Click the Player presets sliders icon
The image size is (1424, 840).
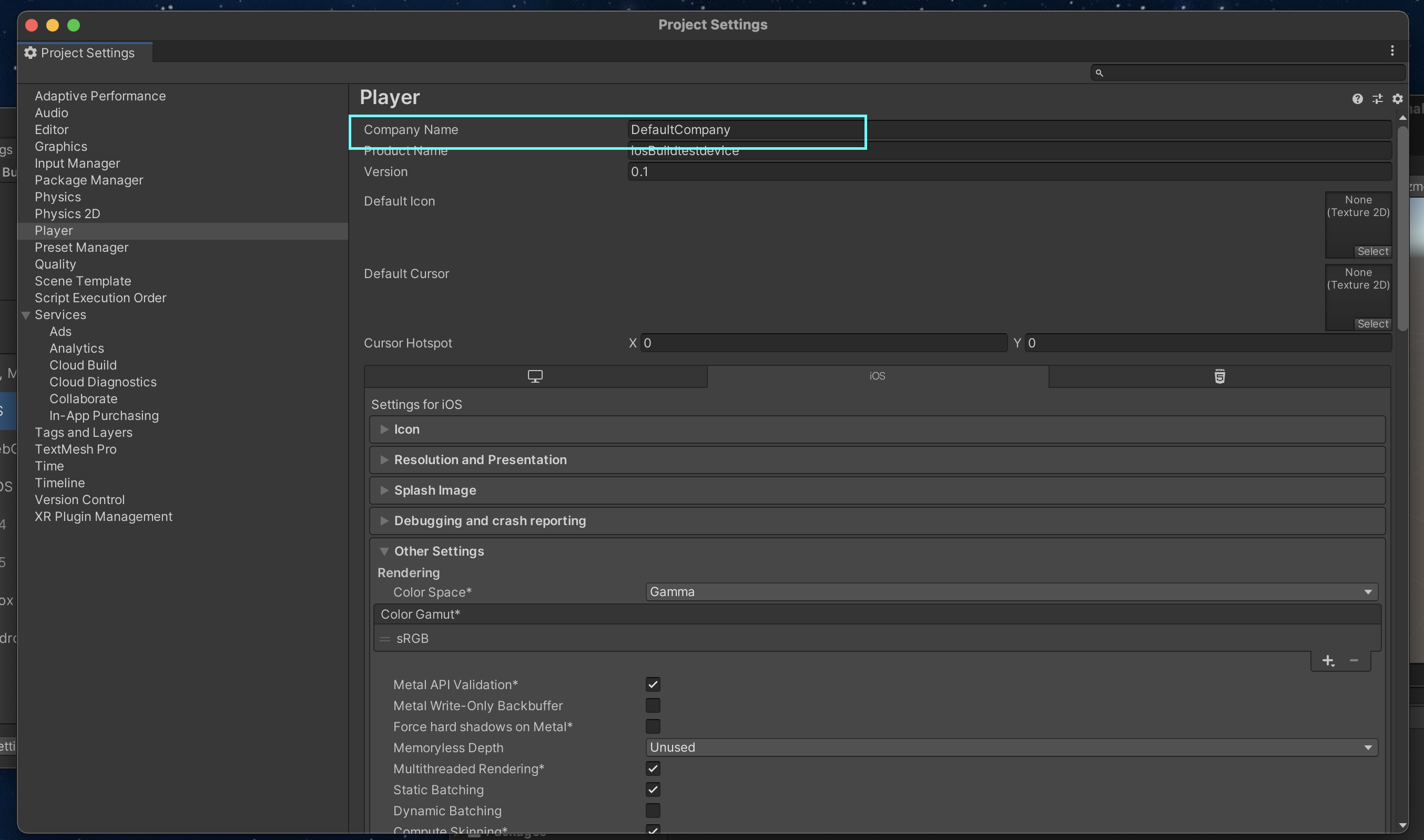[1378, 99]
